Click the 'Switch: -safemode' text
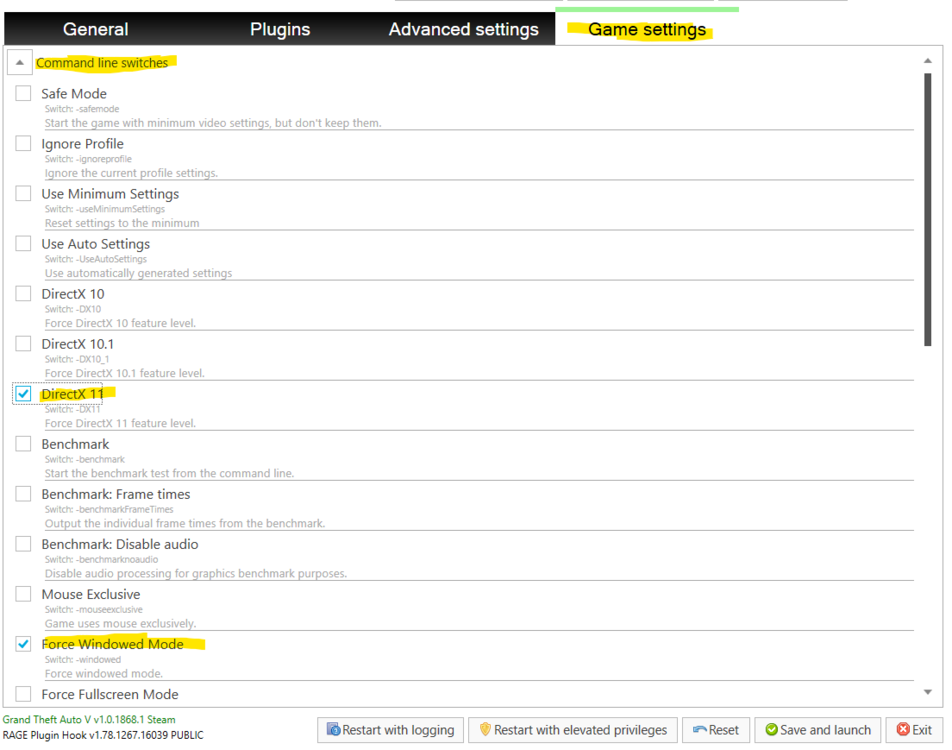This screenshot has height=750, width=952. click(x=82, y=109)
